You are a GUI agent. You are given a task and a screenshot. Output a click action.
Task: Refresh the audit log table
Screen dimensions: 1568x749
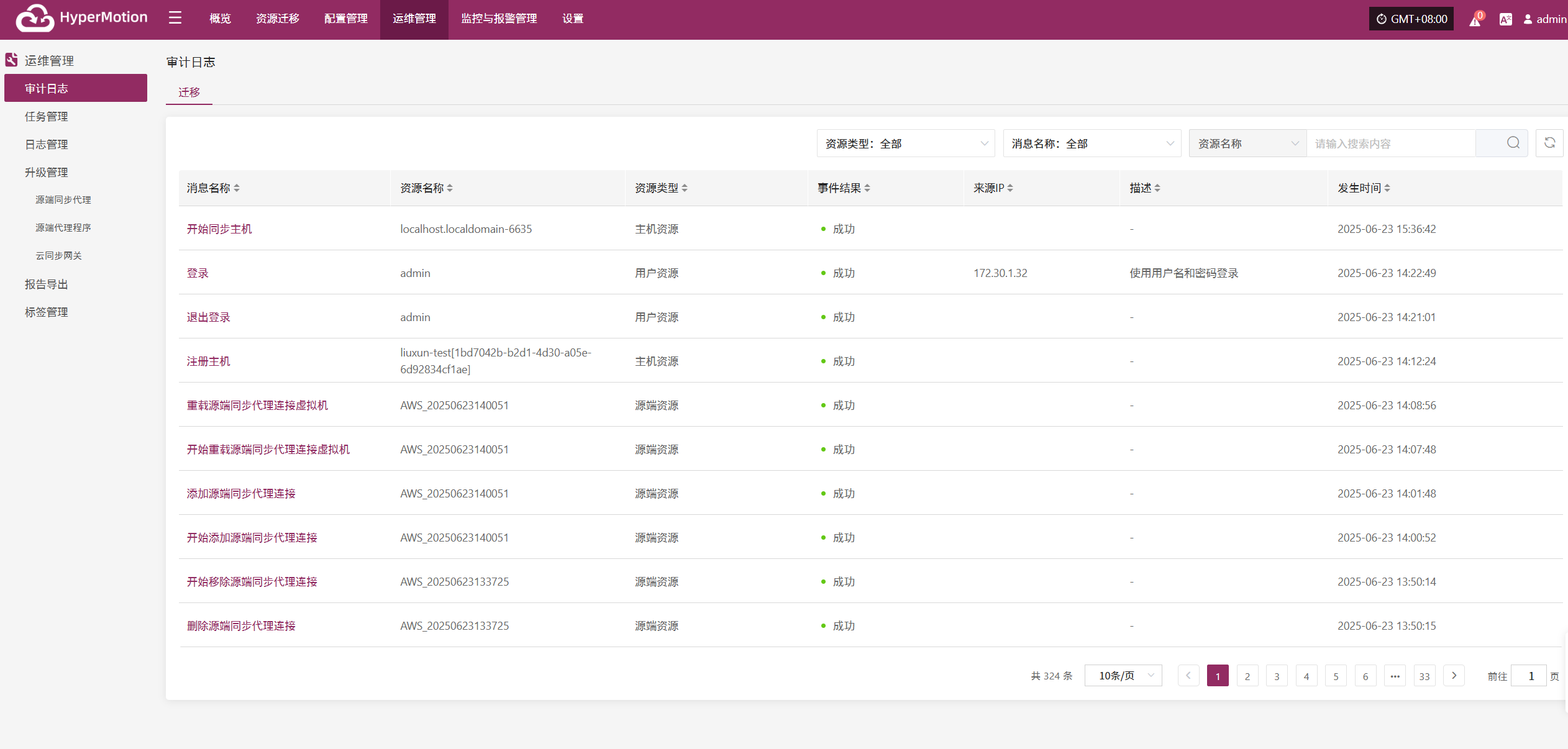click(1549, 143)
